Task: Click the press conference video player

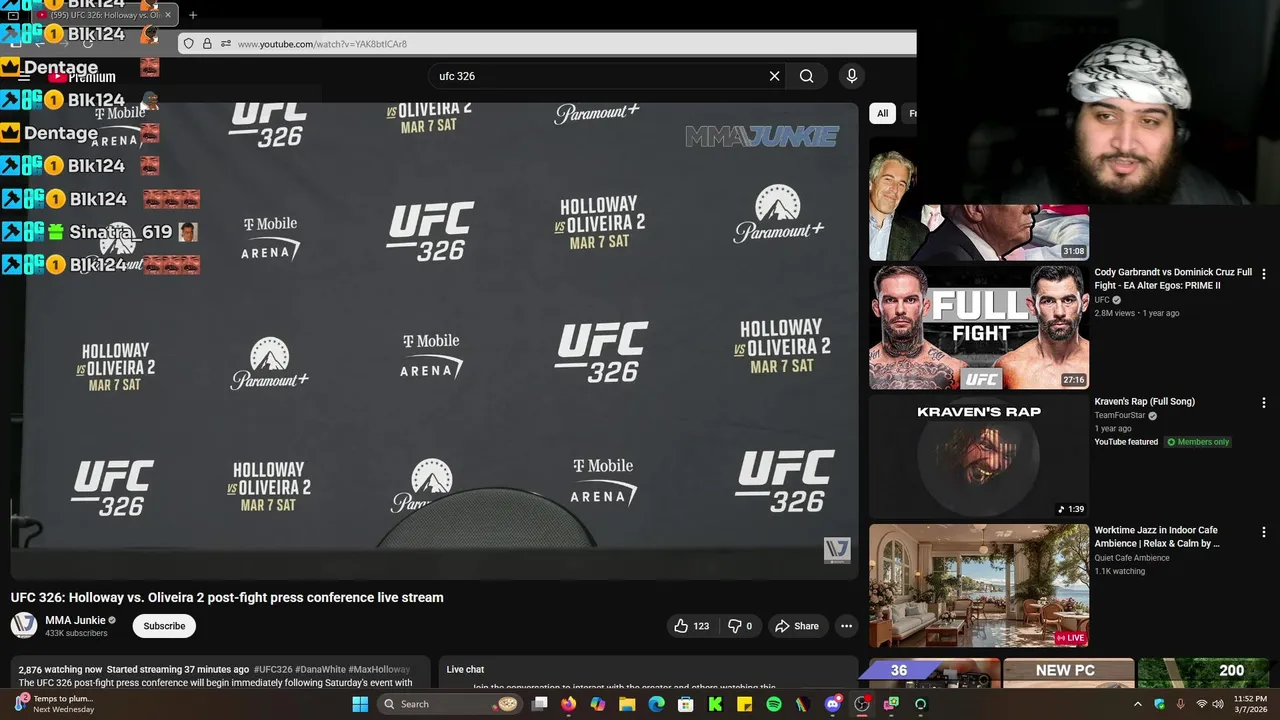Action: [x=434, y=340]
